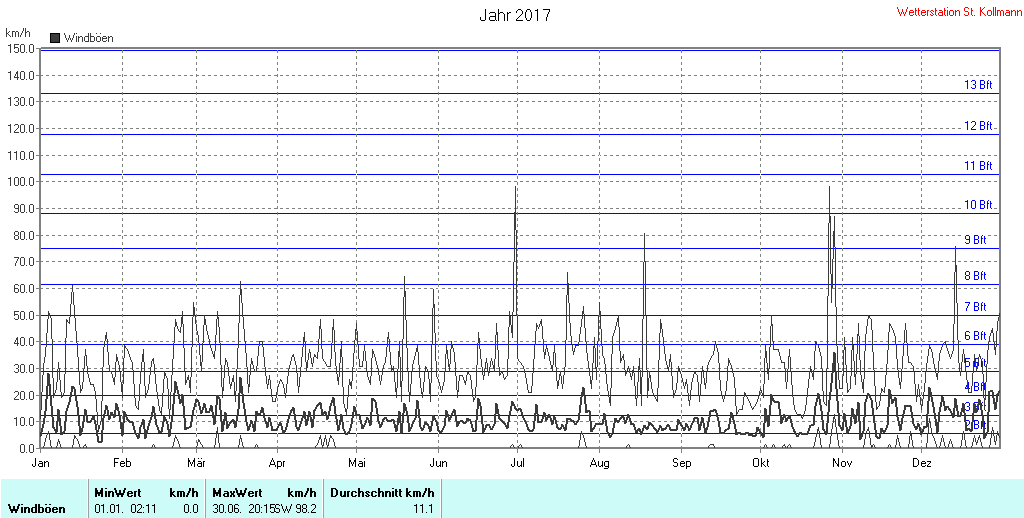
Task: Click the MinWert column header
Action: 118,493
